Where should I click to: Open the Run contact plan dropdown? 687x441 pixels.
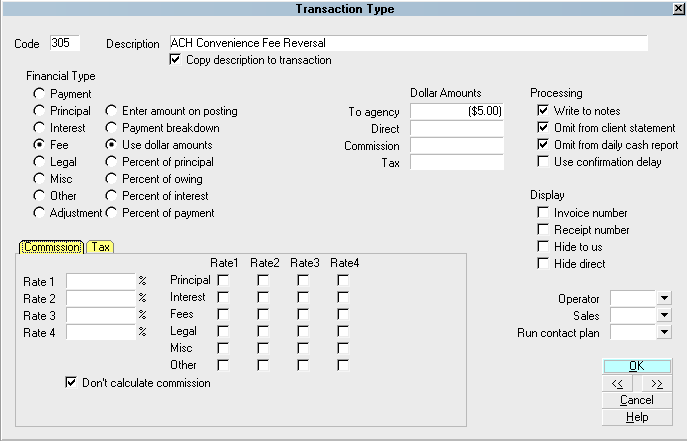click(664, 332)
